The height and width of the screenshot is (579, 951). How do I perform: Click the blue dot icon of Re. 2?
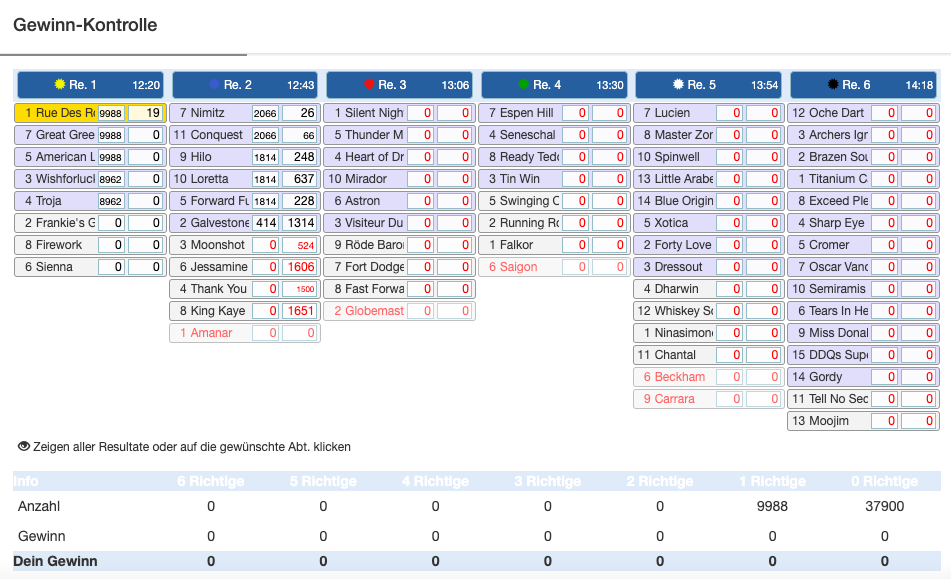(214, 84)
